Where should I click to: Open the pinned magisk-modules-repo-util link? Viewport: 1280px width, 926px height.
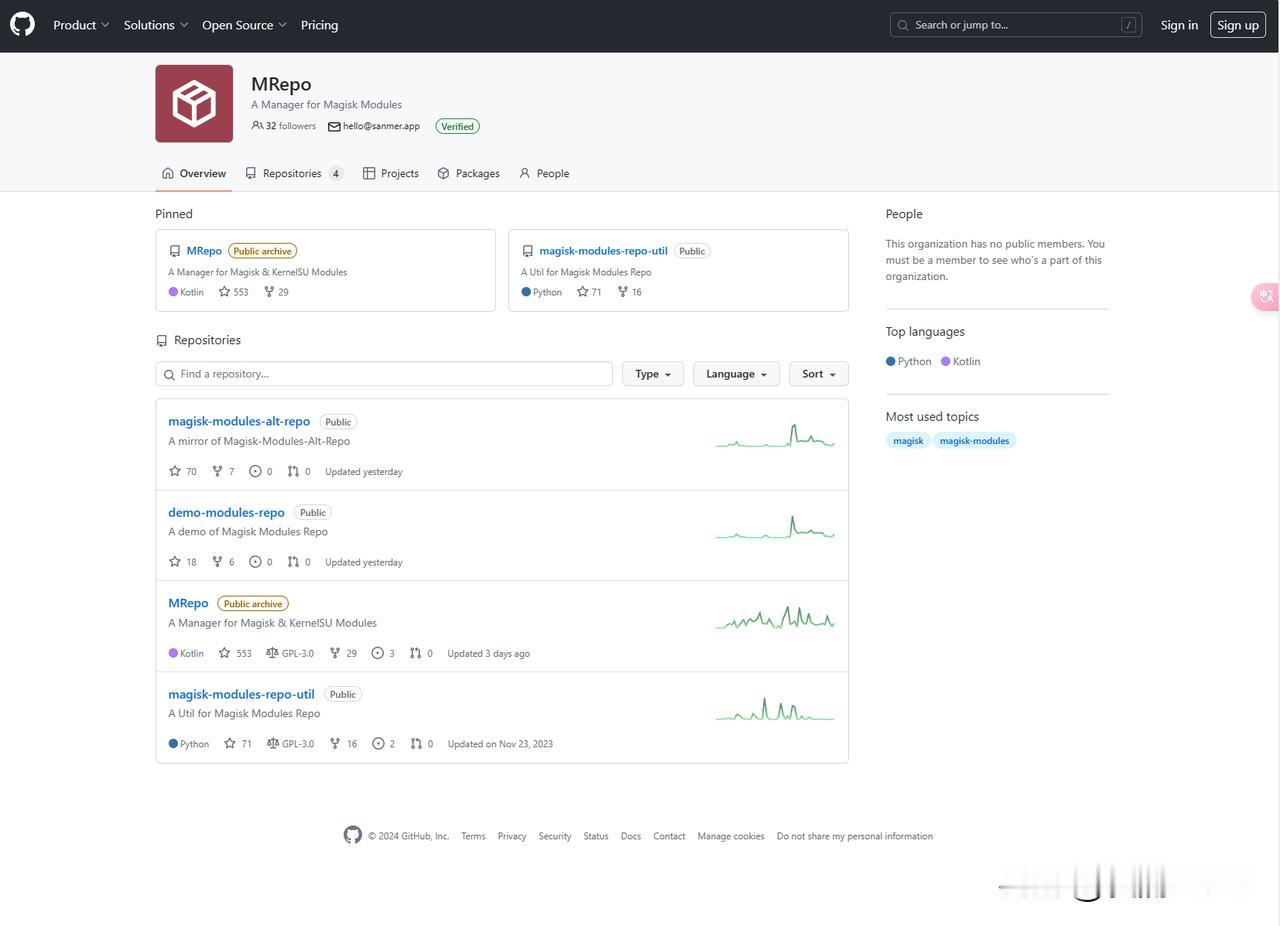603,251
